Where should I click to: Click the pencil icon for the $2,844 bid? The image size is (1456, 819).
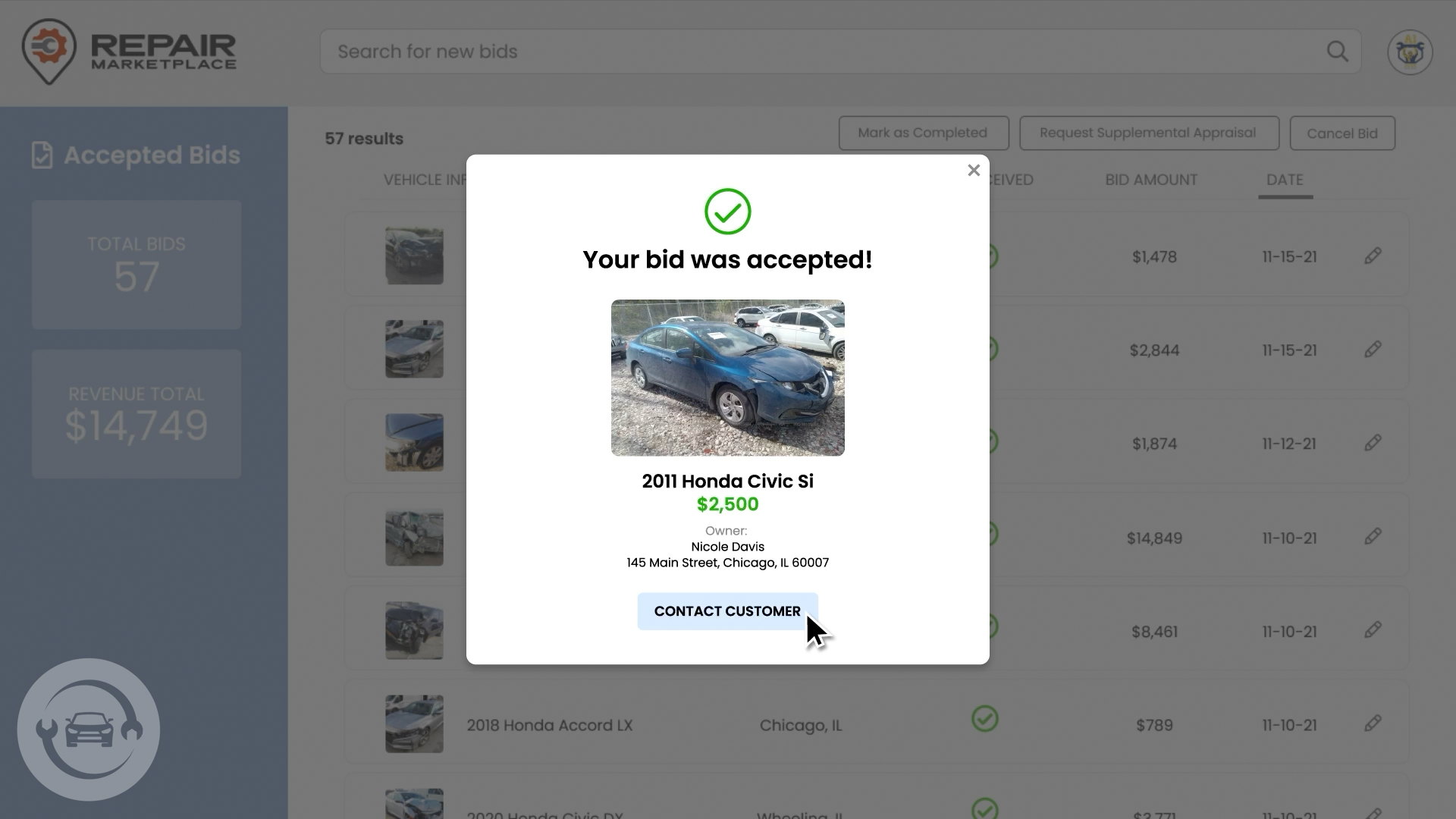(1373, 350)
